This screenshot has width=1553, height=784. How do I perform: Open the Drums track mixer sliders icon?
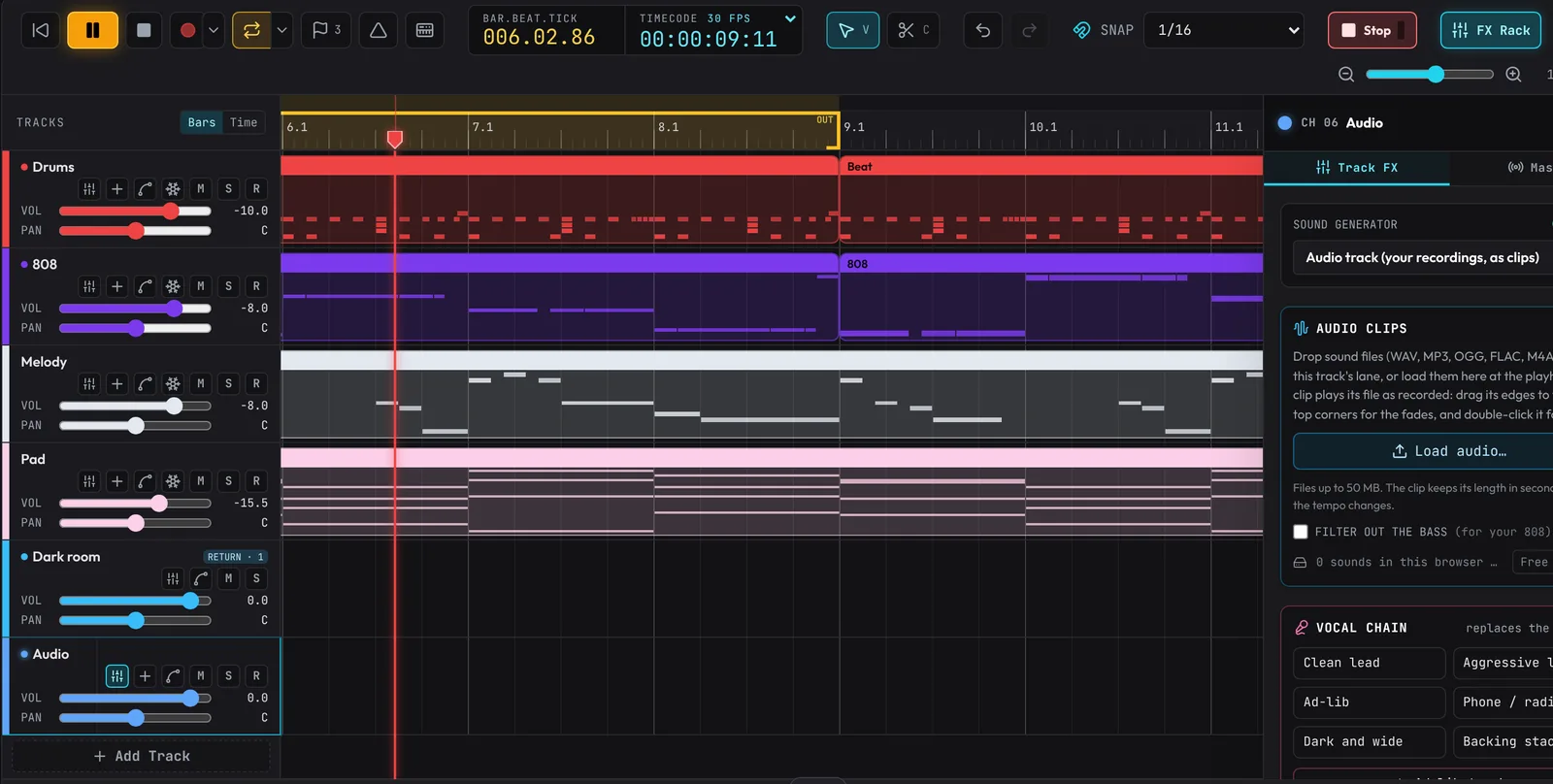point(89,189)
